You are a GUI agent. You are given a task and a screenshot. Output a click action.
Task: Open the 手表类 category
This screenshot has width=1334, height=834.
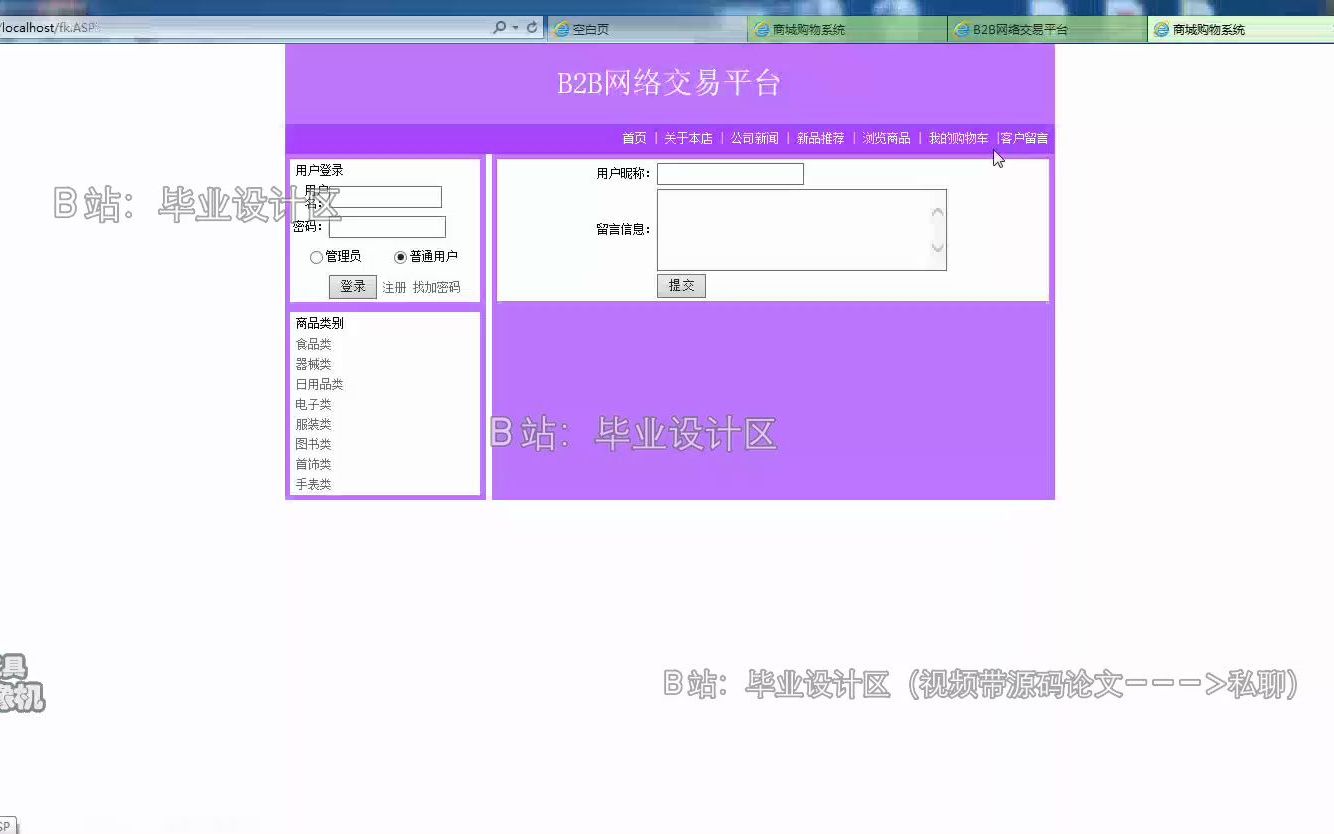click(x=313, y=484)
